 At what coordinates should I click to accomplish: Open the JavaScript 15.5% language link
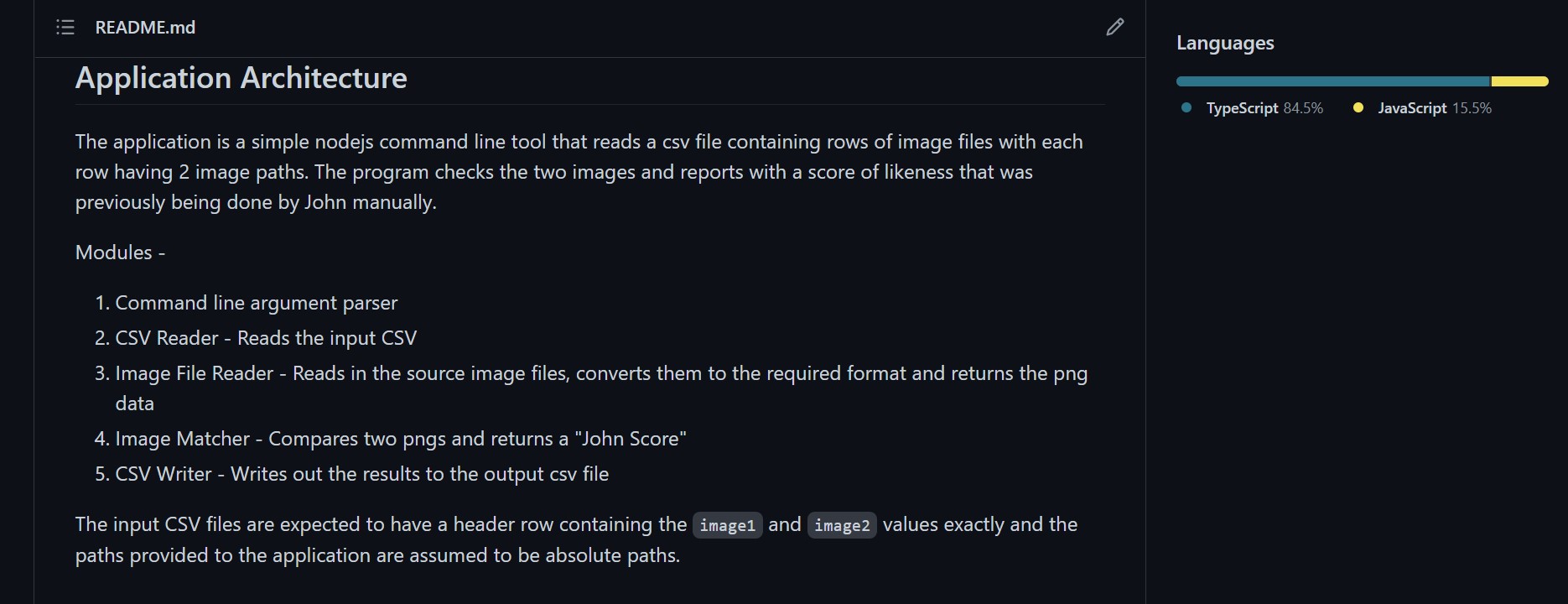tap(1434, 108)
